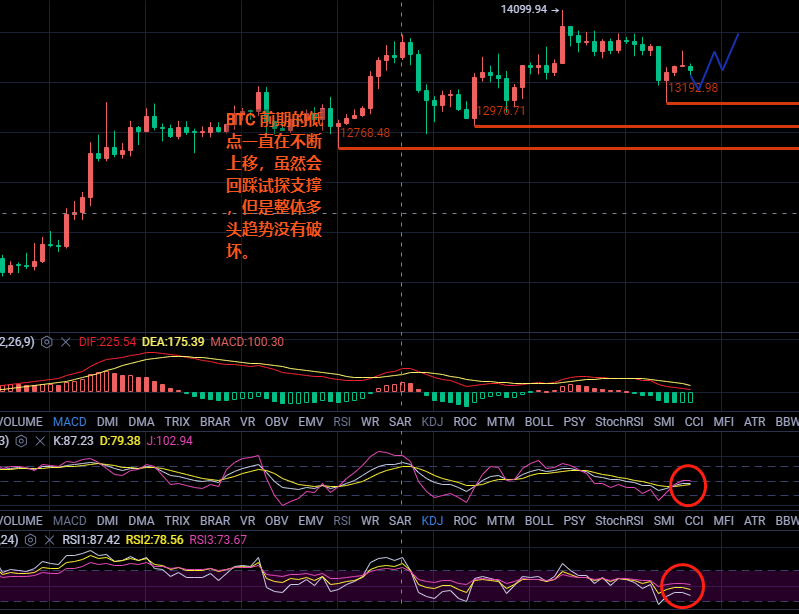The height and width of the screenshot is (614, 799).
Task: Click the K:87.23 value label
Action: click(73, 441)
